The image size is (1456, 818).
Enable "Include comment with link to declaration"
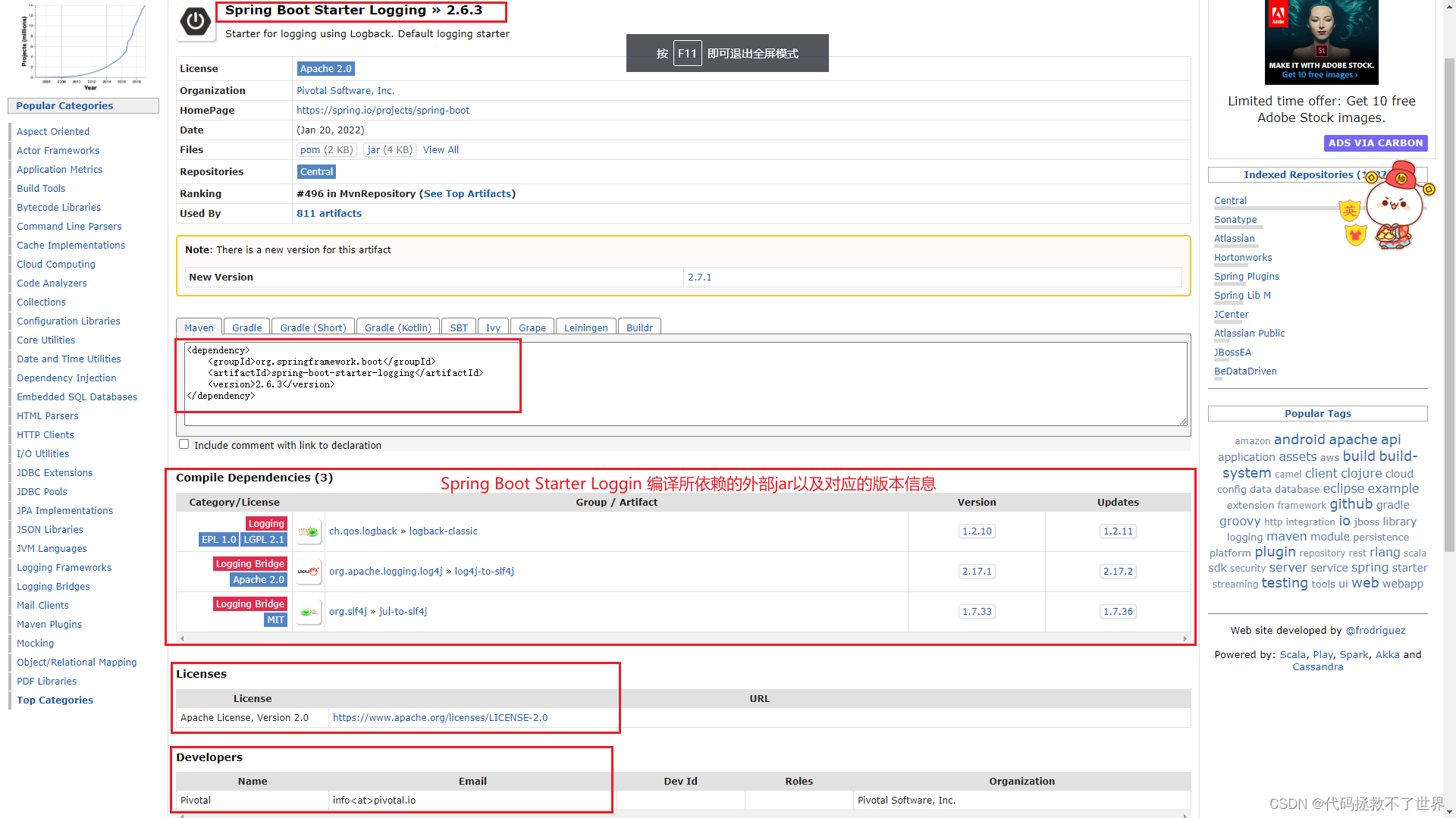point(184,443)
